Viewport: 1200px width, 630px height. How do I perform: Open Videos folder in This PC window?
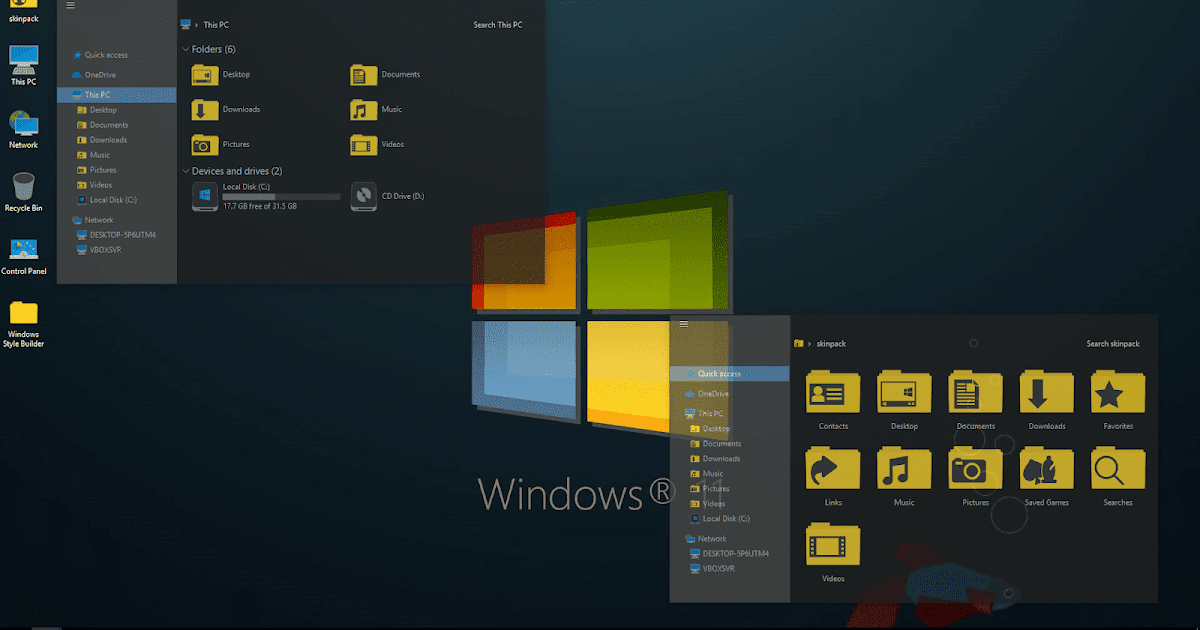[365, 144]
